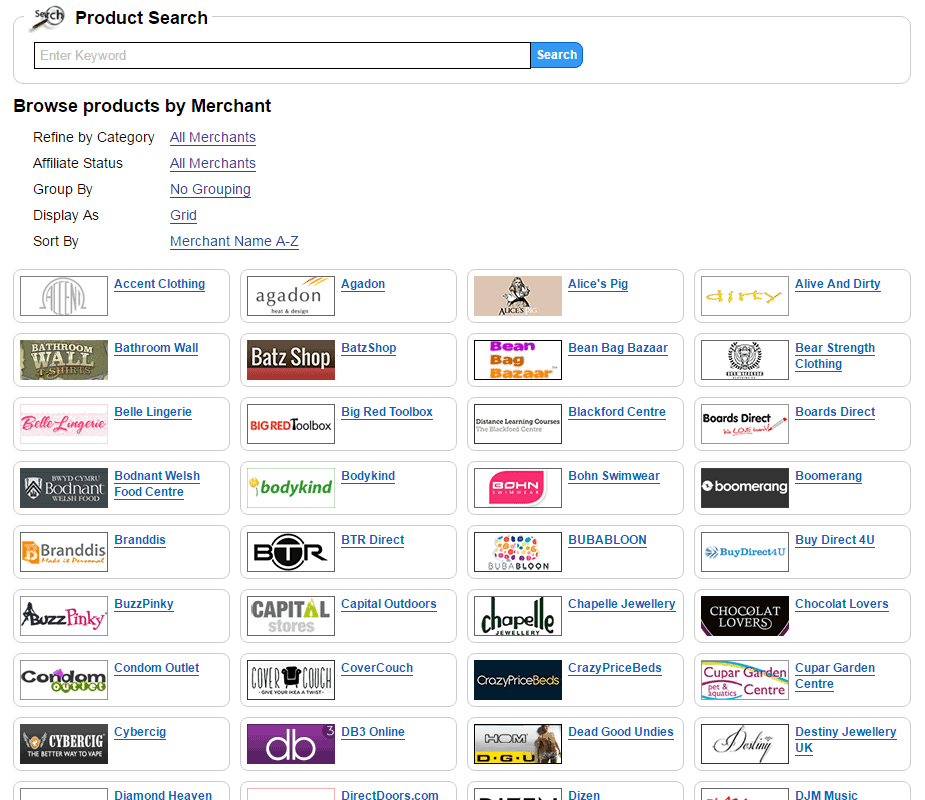The image size is (925, 800).
Task: Change Affiliate Status All Merchants filter
Action: click(213, 163)
